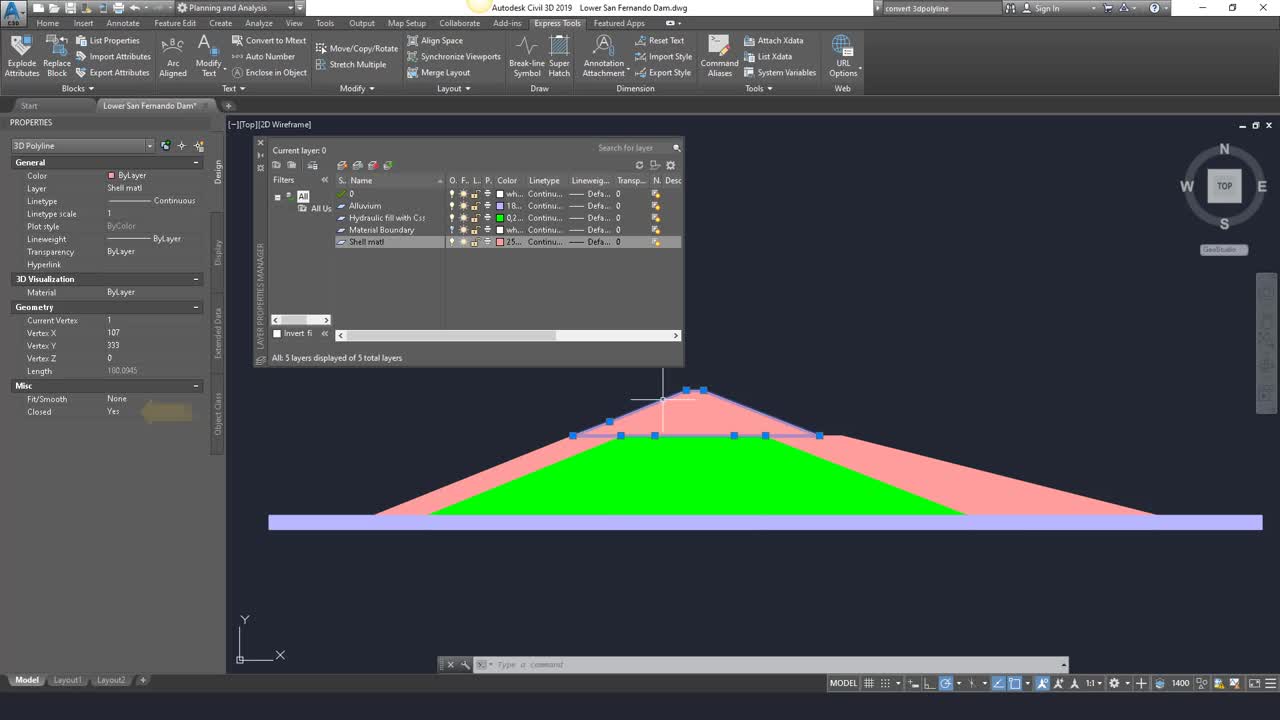Click Layer States Manager icon

click(x=313, y=165)
